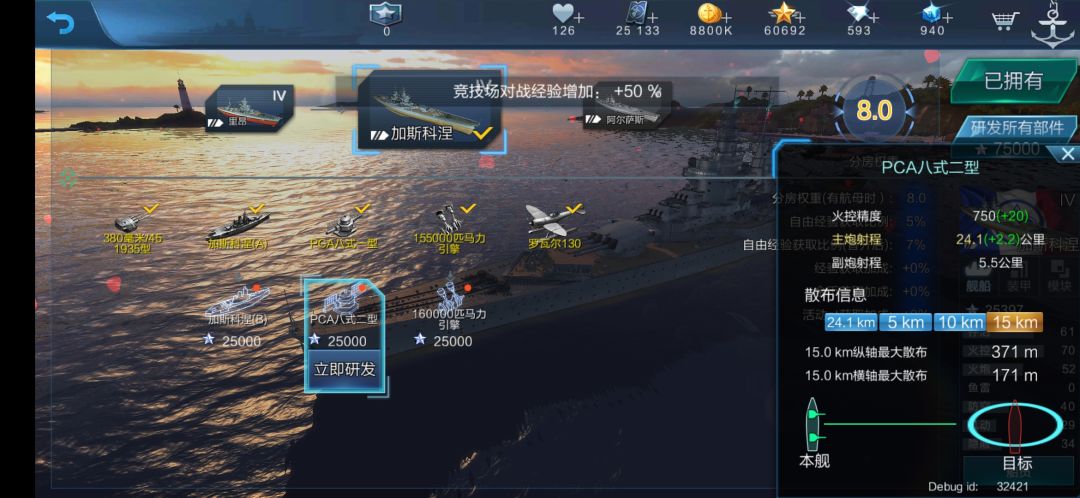Viewport: 1080px width, 498px height.
Task: Select the PCA八式一型 fire control module
Action: 343,227
